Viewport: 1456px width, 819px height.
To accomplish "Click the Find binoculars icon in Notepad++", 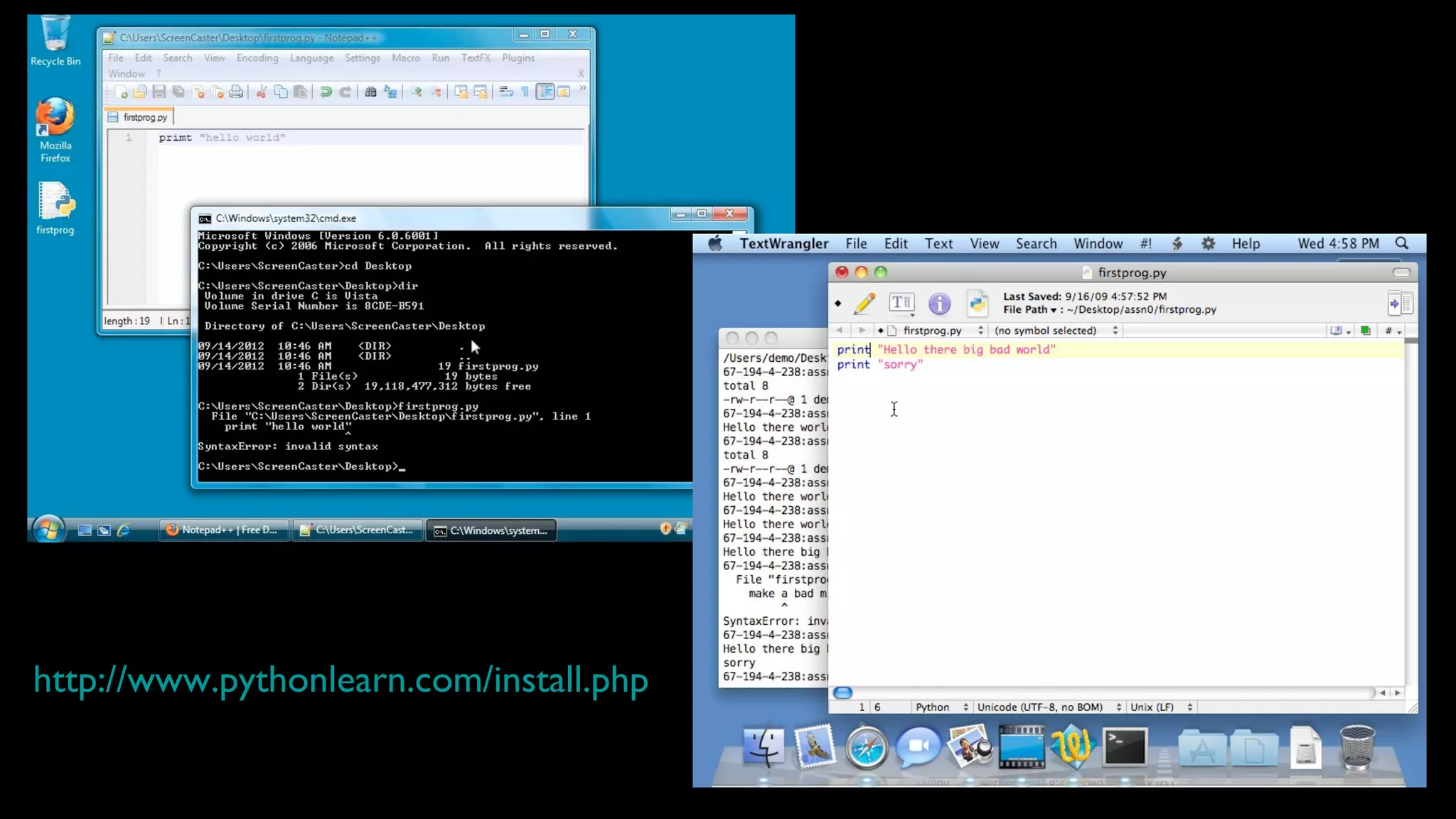I will click(x=370, y=91).
